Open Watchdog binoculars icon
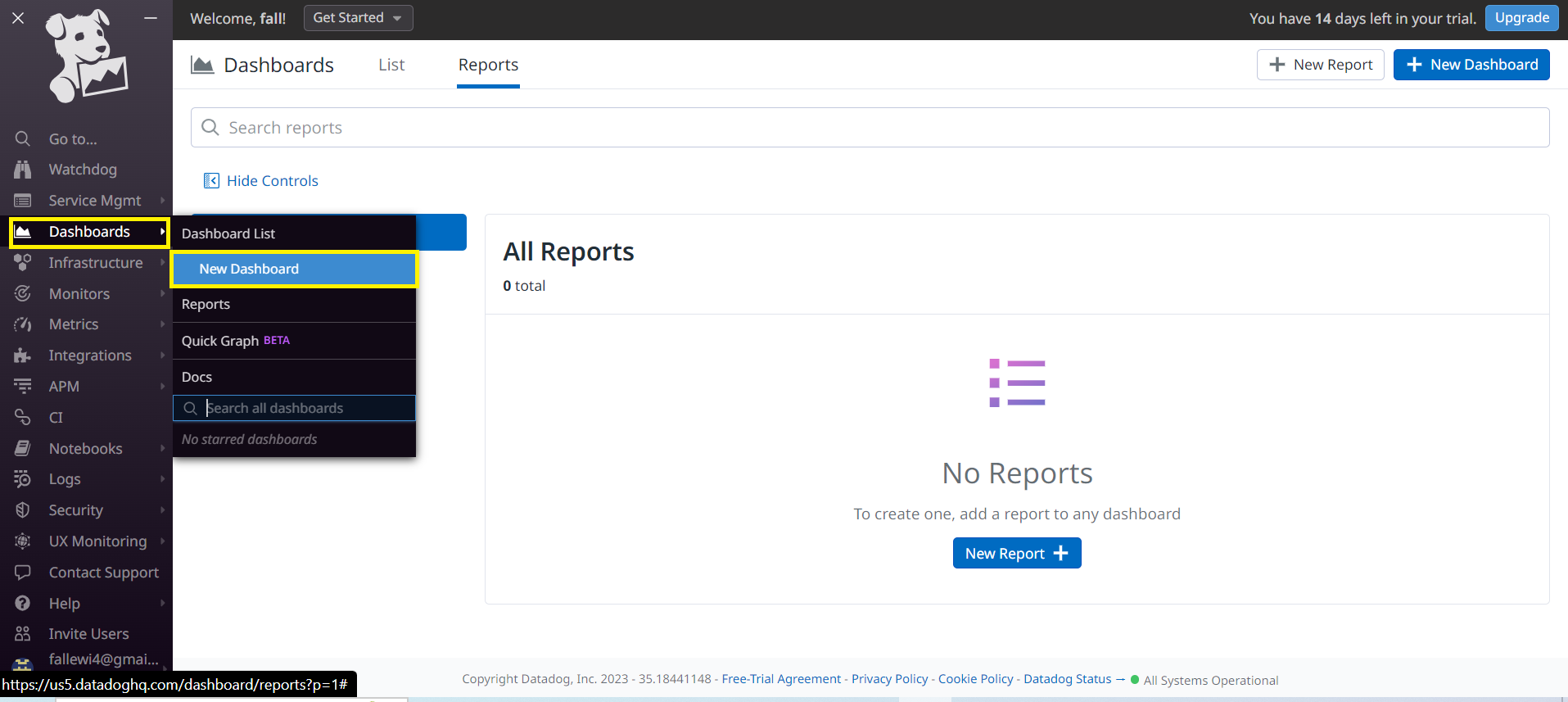Screen dimensions: 1568x702 pos(23,170)
